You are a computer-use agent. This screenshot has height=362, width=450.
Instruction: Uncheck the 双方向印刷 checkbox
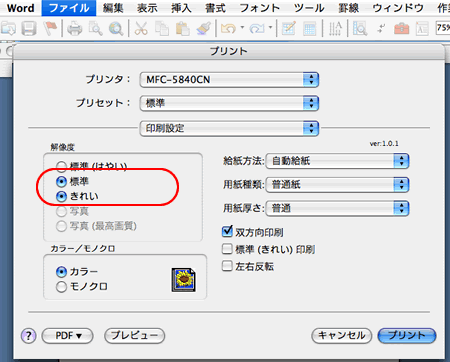coord(227,231)
